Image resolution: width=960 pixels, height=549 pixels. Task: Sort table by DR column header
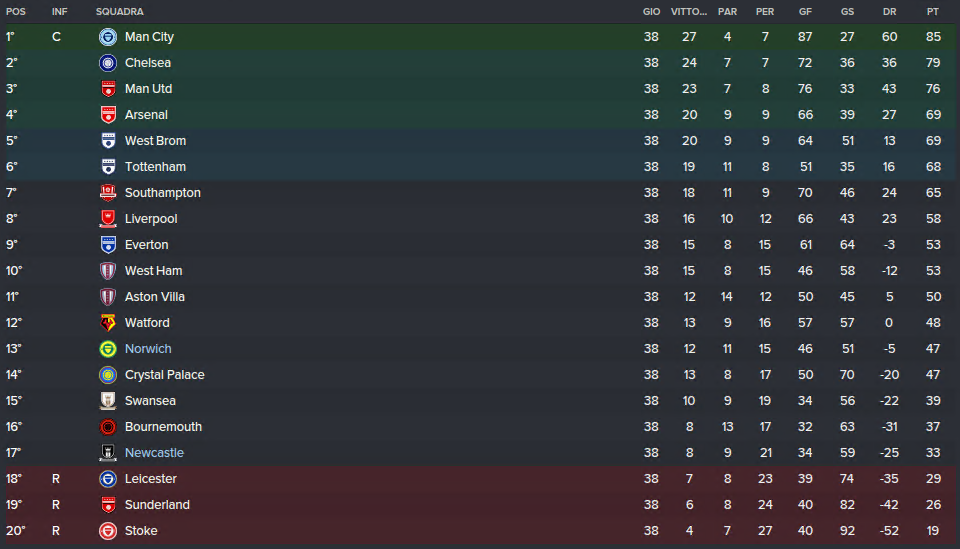[890, 12]
